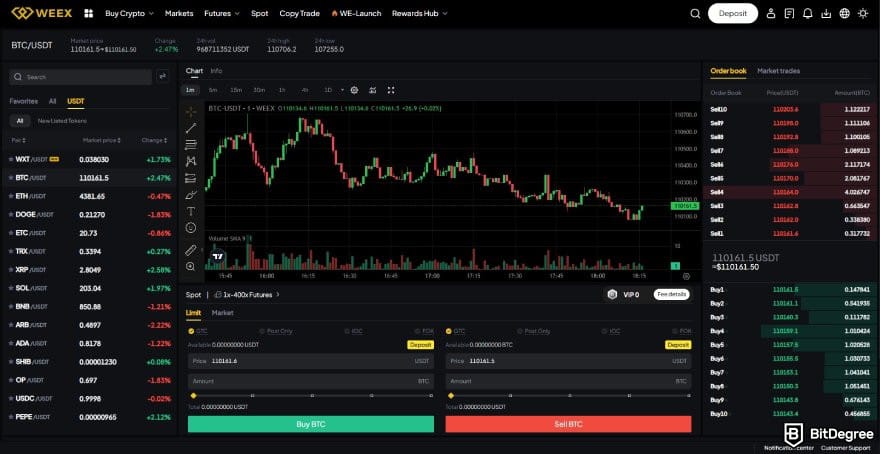Select the zoom-in magnifier chart tool
880x454 pixels.
(x=191, y=267)
